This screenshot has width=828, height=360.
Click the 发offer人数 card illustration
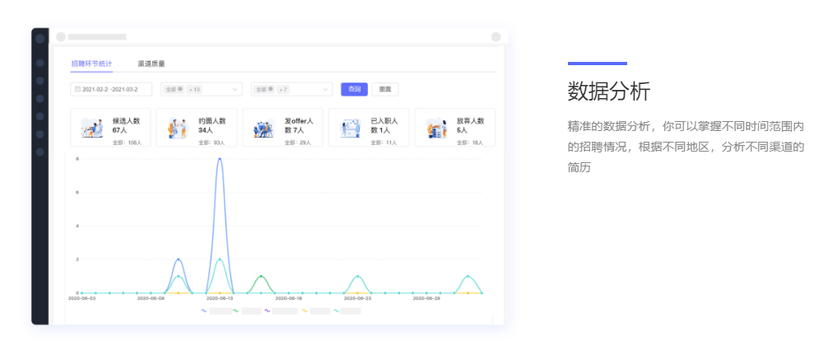tap(264, 129)
